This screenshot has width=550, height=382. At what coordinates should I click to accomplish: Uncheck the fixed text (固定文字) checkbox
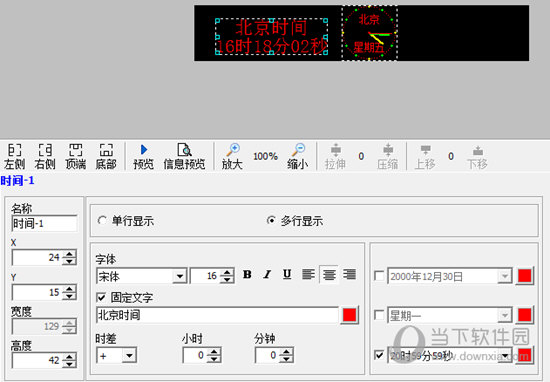click(x=101, y=298)
